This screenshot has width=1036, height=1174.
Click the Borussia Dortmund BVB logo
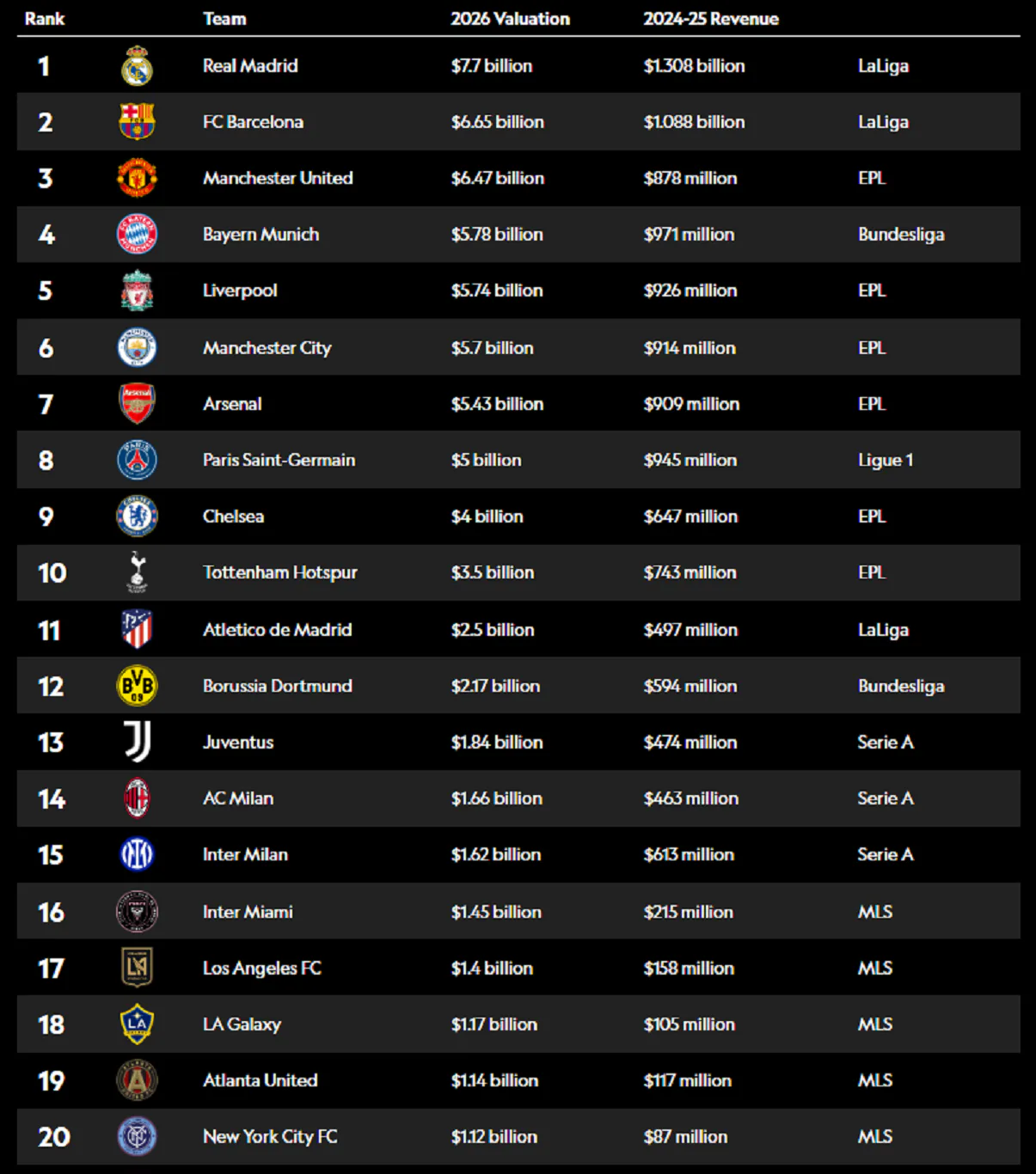(137, 686)
